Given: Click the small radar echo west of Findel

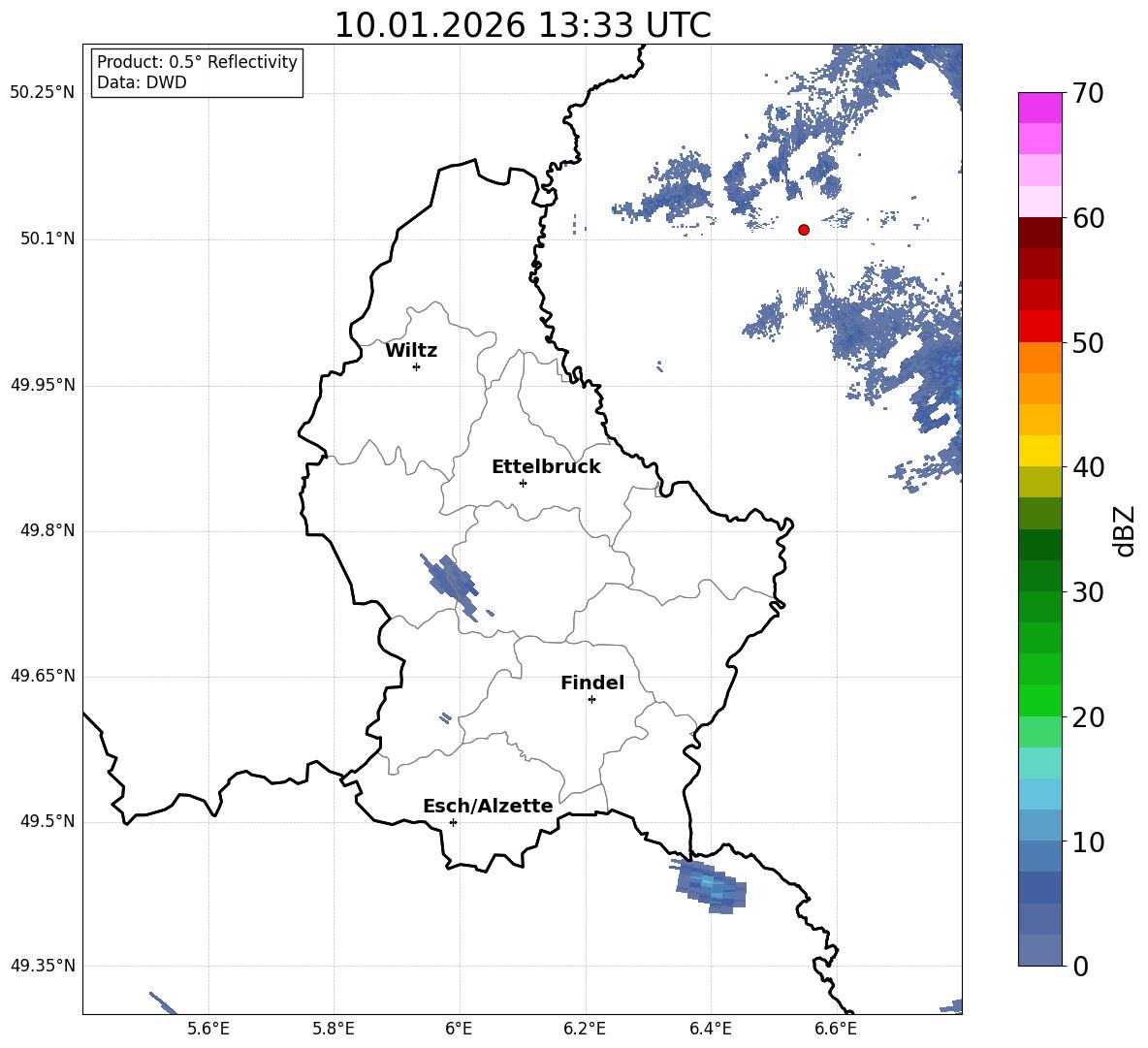Looking at the screenshot, I should click(445, 718).
